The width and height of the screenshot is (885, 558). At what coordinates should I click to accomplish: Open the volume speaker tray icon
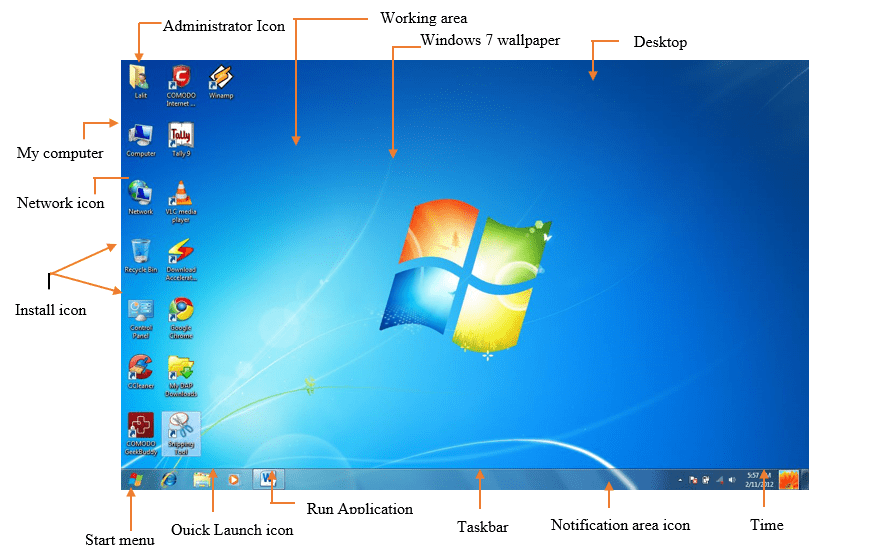click(x=732, y=480)
